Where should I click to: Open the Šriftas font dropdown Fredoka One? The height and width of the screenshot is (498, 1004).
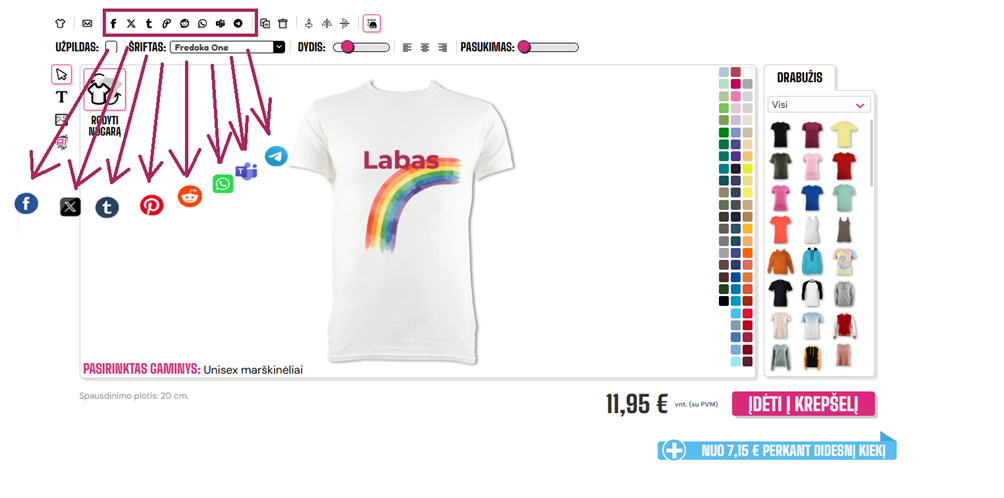point(227,47)
